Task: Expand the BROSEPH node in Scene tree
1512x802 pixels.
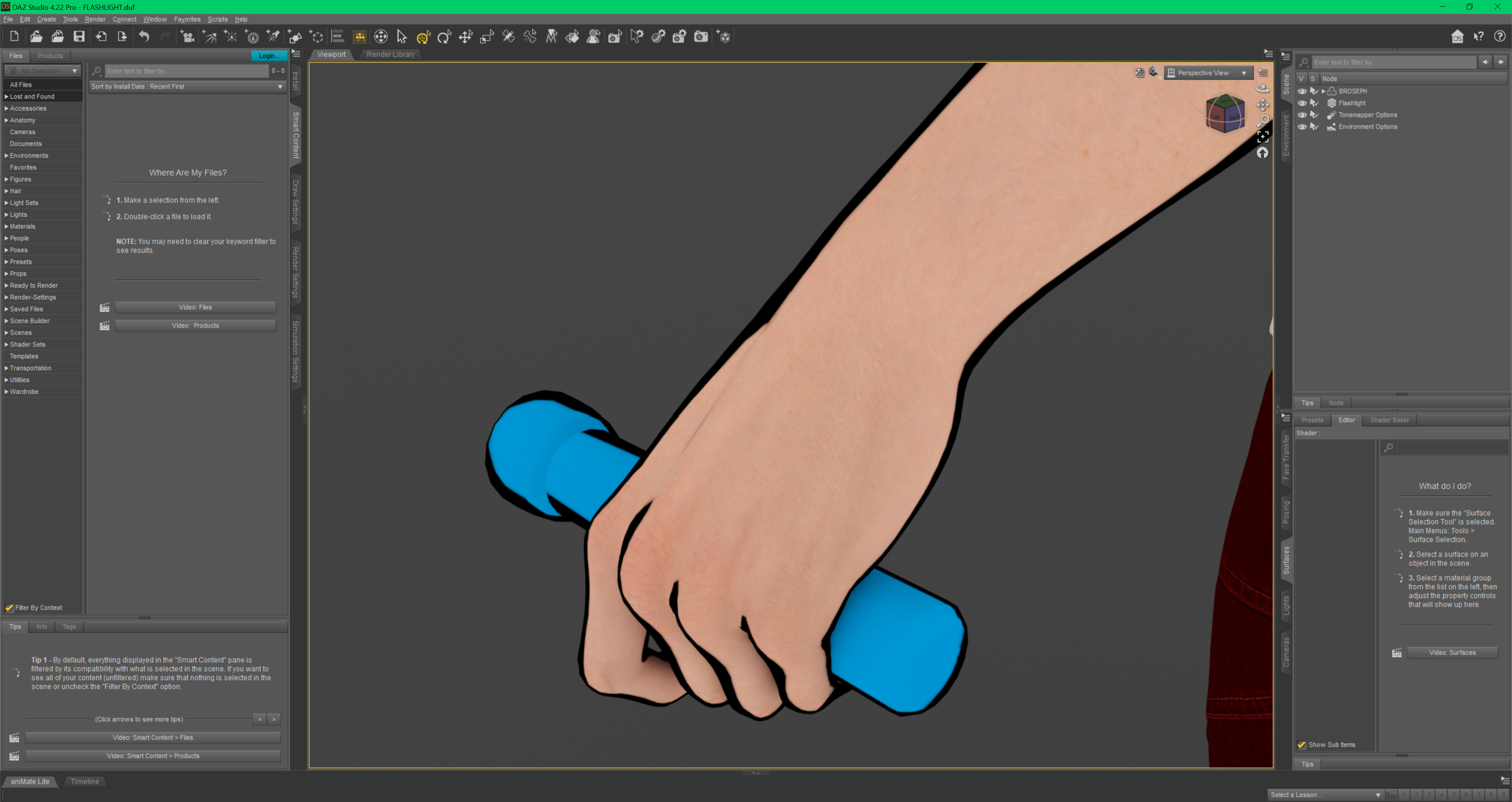Action: tap(1323, 91)
